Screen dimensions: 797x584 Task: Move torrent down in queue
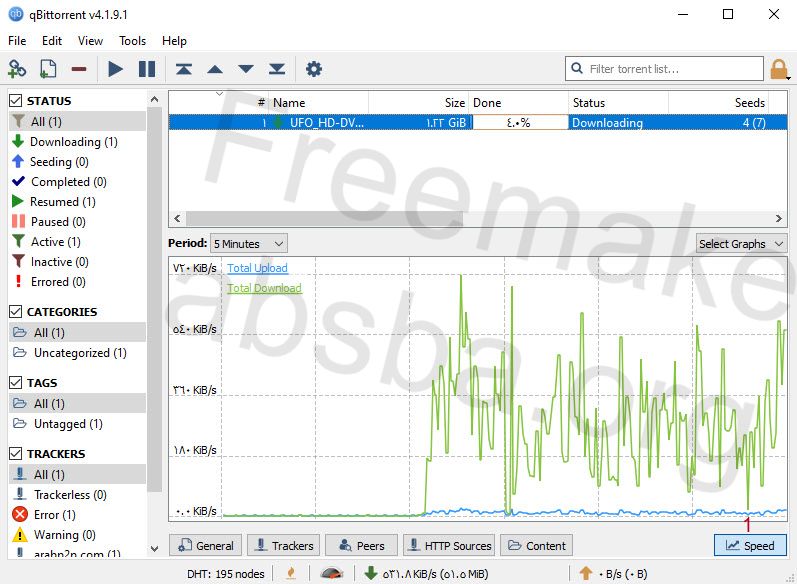point(246,69)
